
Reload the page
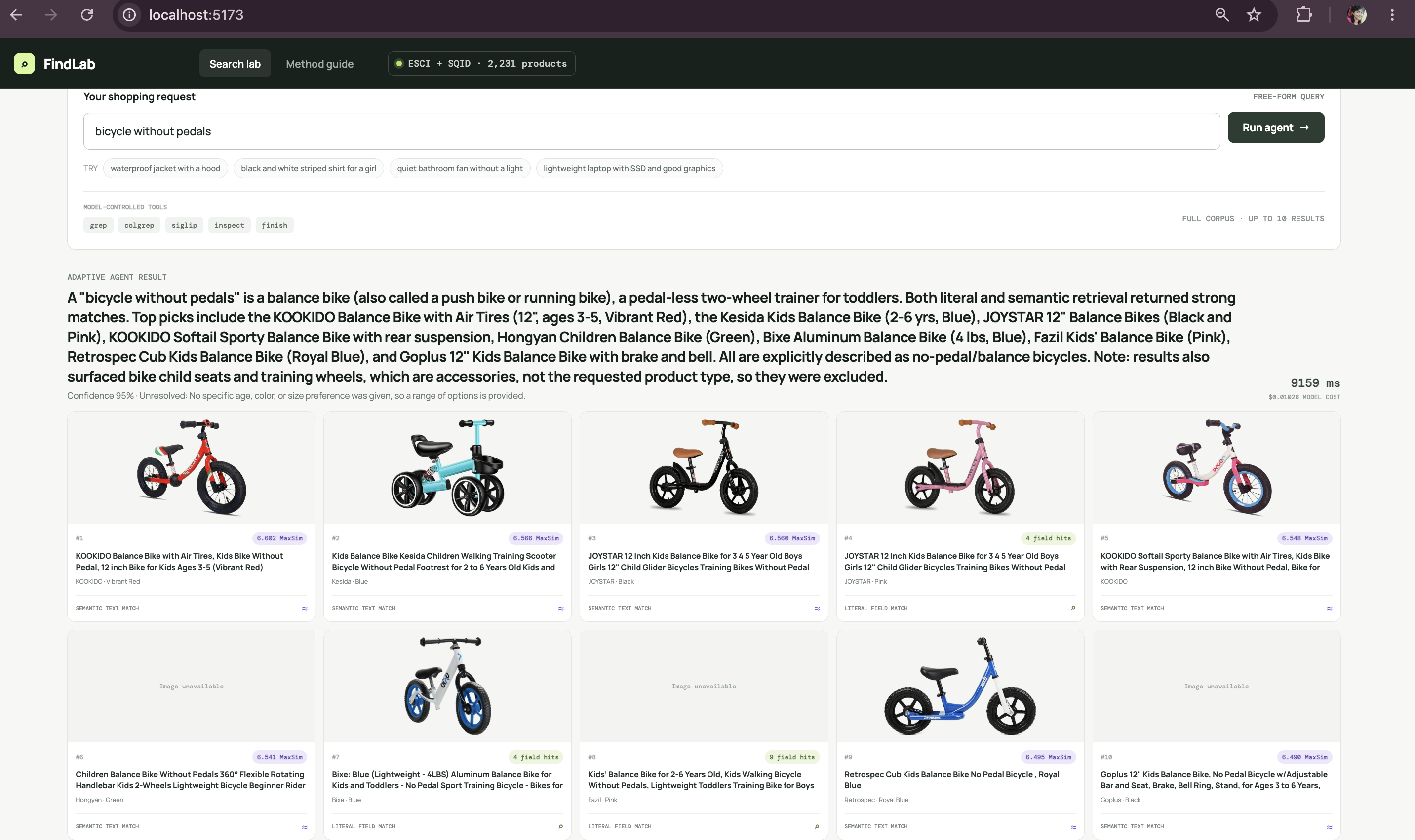(x=86, y=15)
